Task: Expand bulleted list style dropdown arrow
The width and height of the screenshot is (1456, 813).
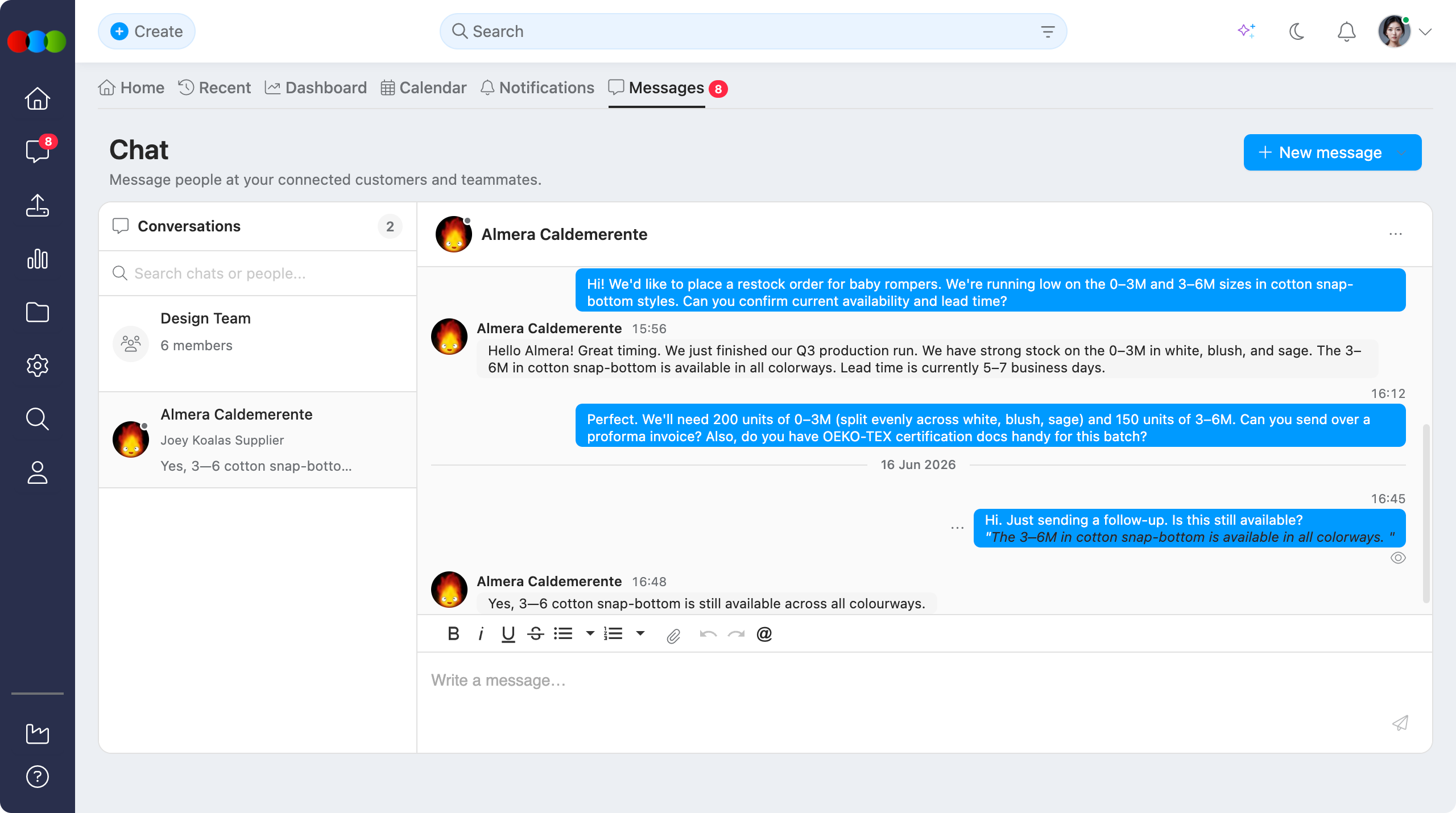Action: coord(590,633)
